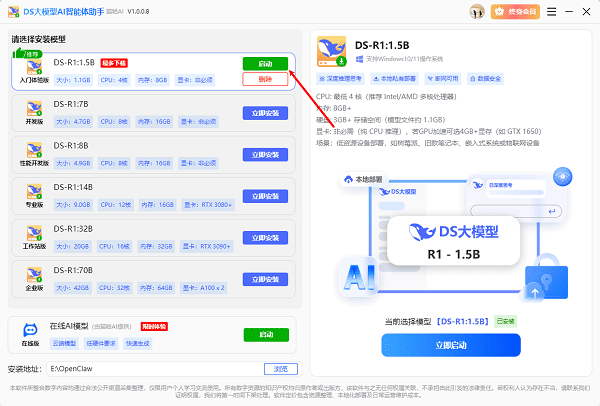Click the orange 终身会员 membership badge
The width and height of the screenshot is (600, 406).
(515, 12)
